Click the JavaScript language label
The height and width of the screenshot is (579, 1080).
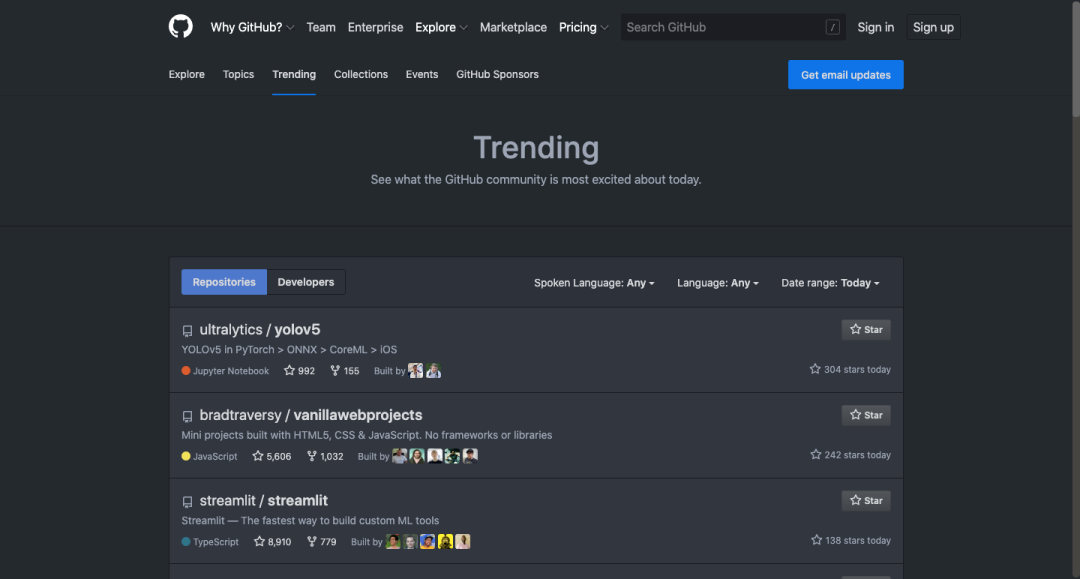[215, 456]
